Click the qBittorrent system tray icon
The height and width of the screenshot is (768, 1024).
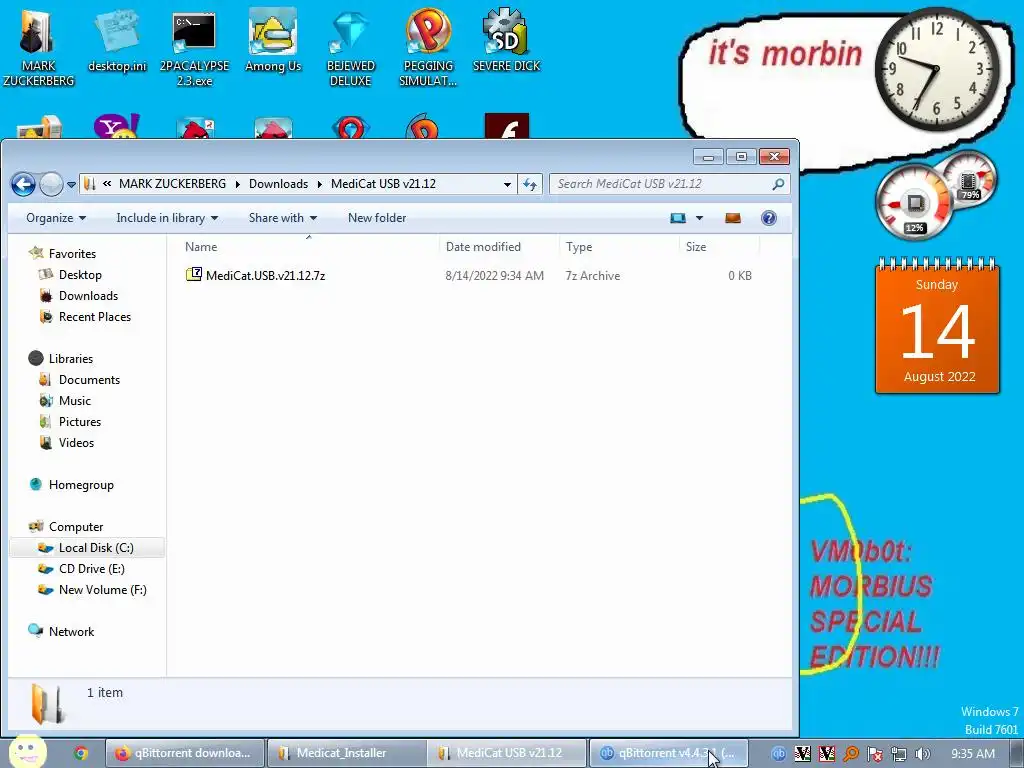click(x=778, y=754)
